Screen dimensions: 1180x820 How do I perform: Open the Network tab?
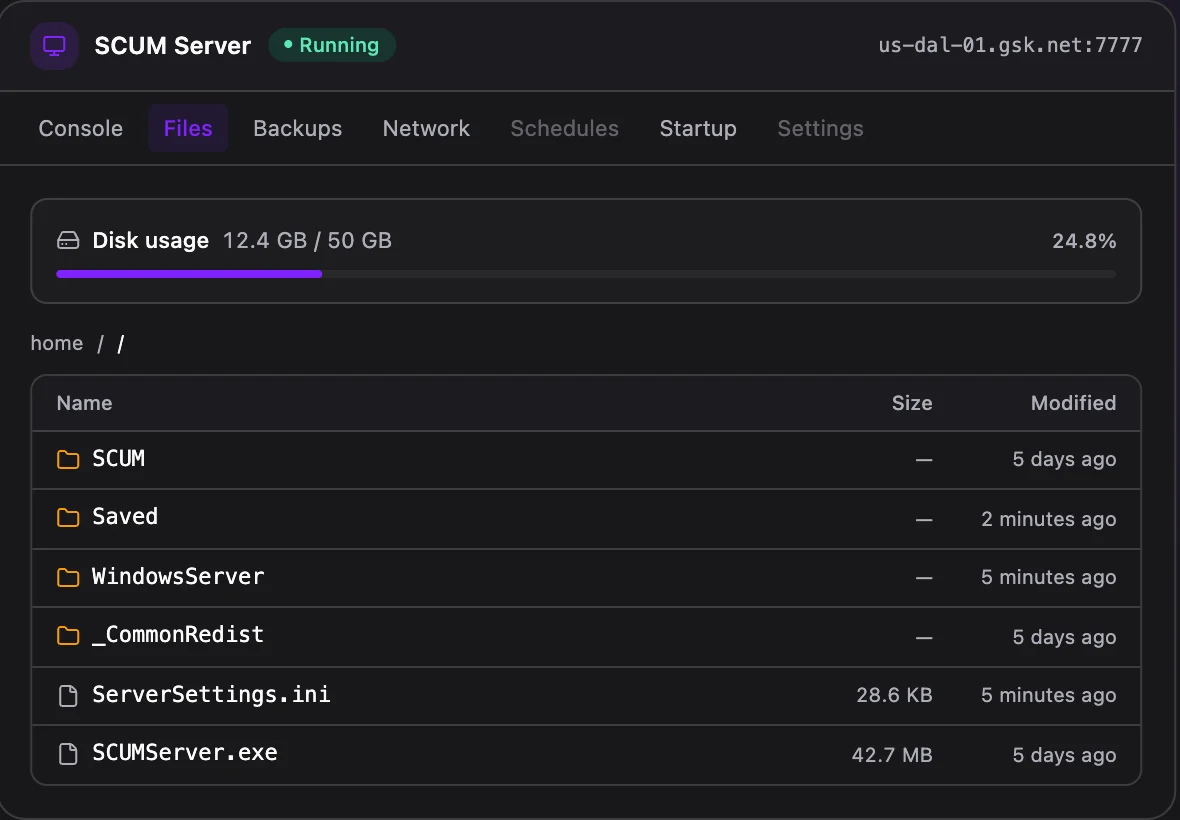[x=427, y=129]
